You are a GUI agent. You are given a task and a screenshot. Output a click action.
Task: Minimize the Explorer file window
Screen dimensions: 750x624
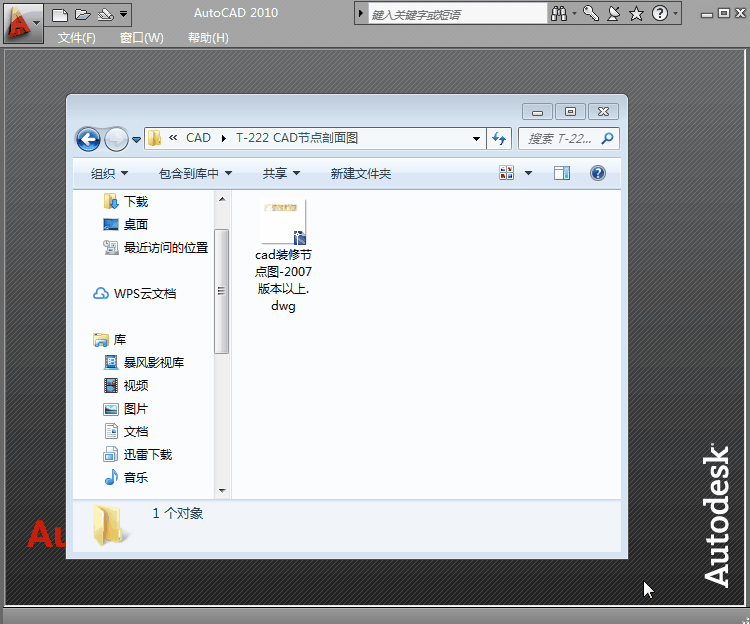(x=538, y=112)
